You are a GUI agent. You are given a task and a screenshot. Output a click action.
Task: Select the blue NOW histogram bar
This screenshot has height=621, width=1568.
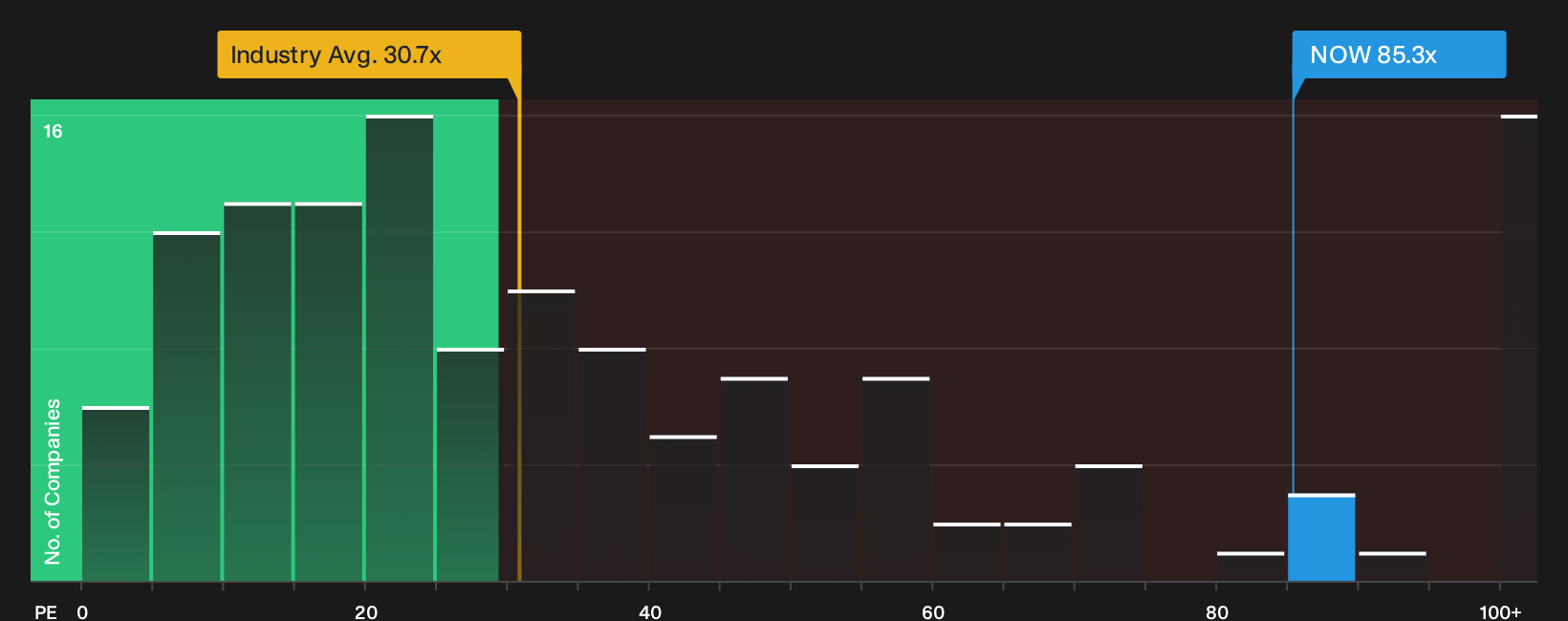pos(1321,537)
